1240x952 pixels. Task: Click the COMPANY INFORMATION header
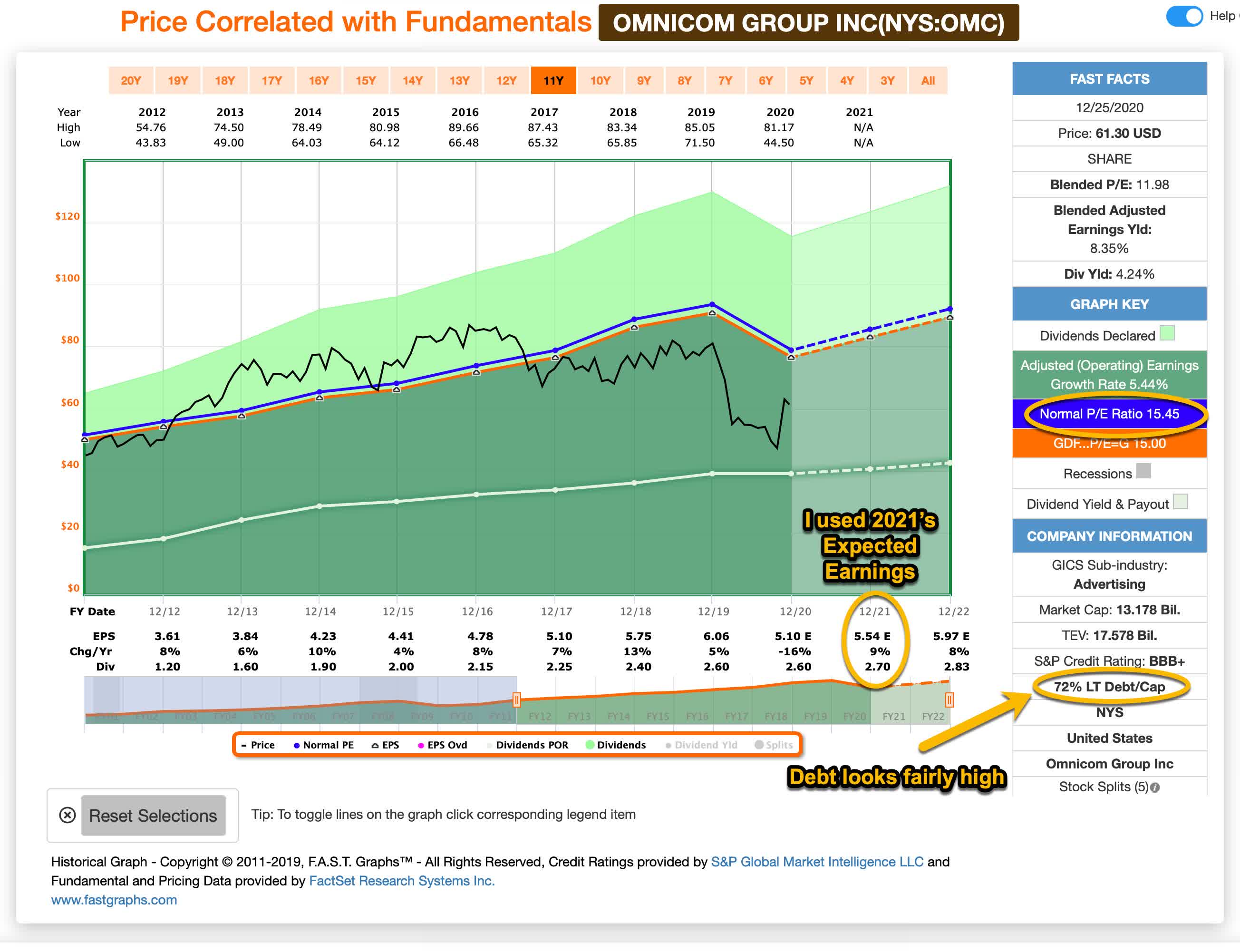click(1109, 536)
